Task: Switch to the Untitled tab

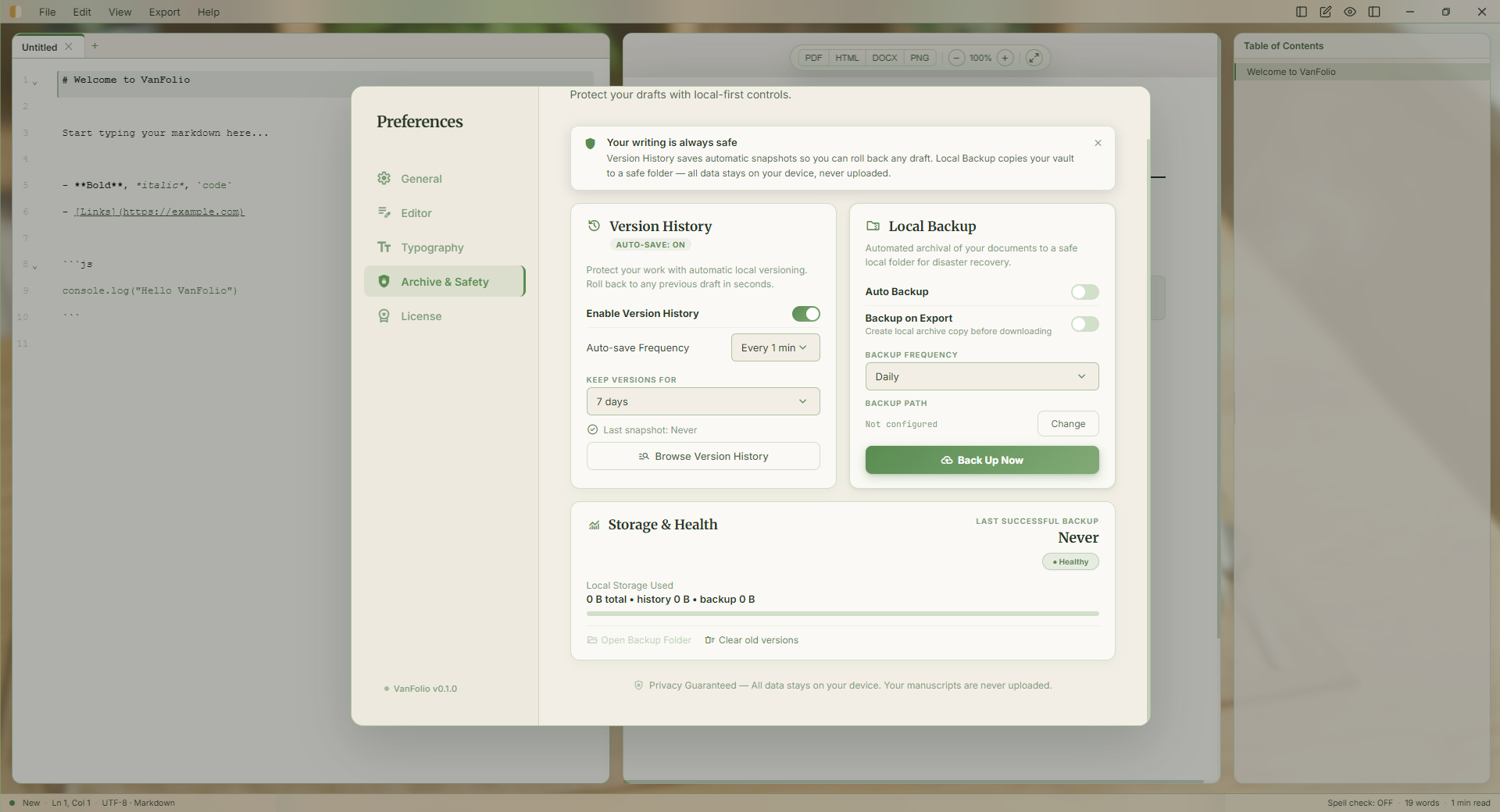Action: (x=39, y=46)
